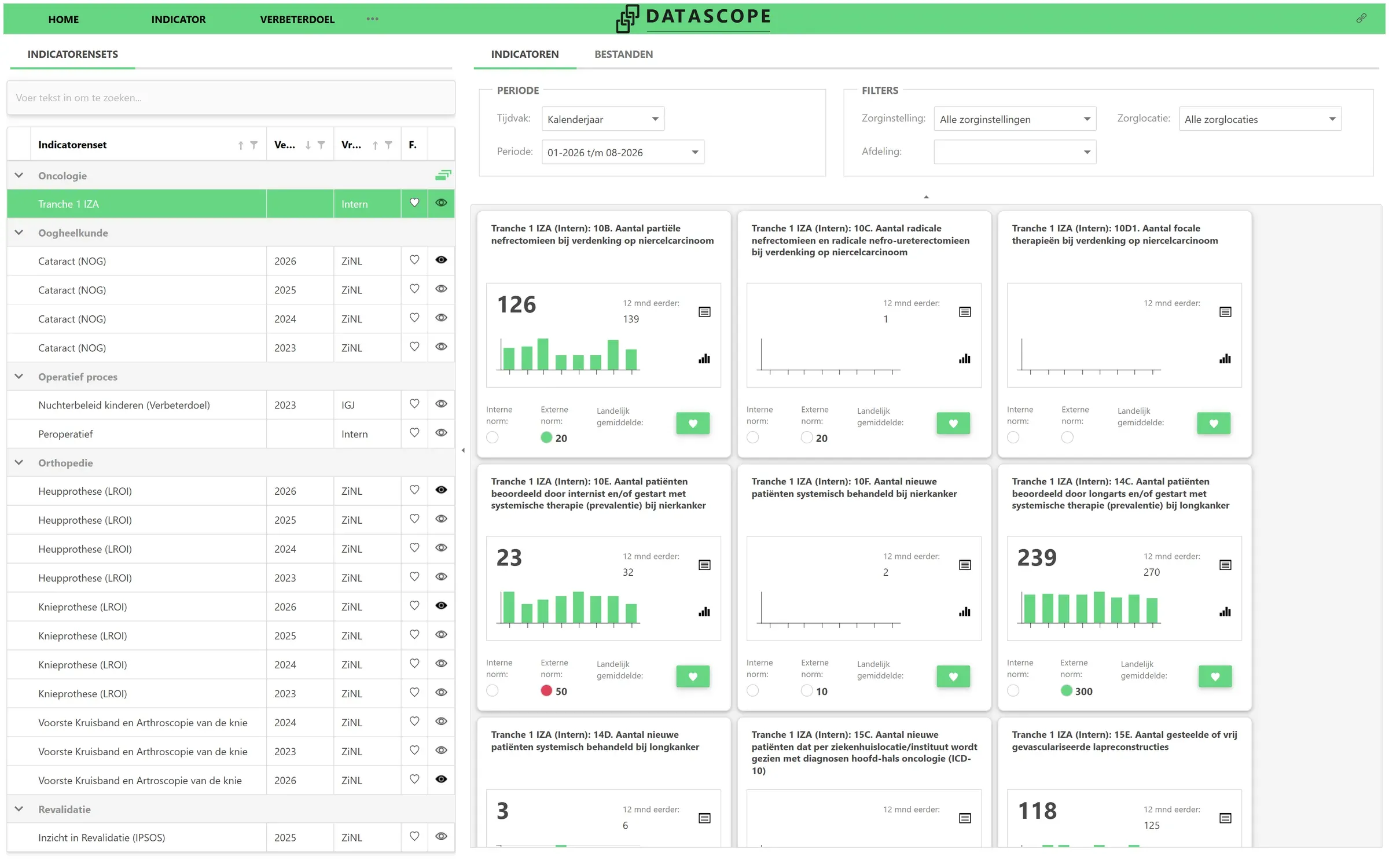Open the Periode 01-2026 t/m 08-2026 dropdown
Viewport: 1389px width, 868px height.
pyautogui.click(x=623, y=152)
